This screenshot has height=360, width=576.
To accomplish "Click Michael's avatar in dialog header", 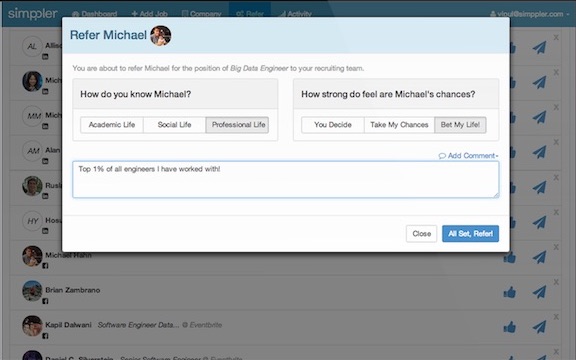I will point(161,36).
